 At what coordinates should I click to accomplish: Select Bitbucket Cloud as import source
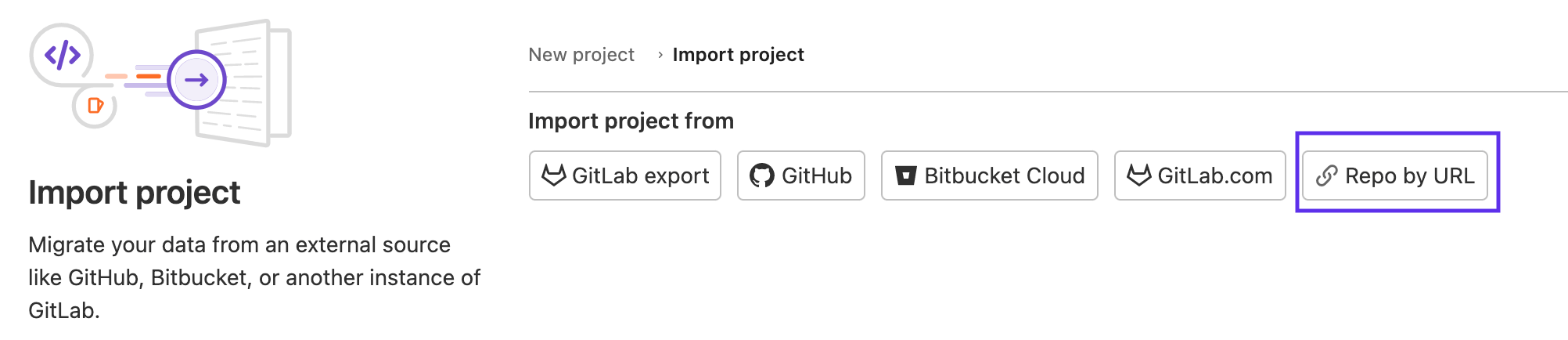(1004, 175)
